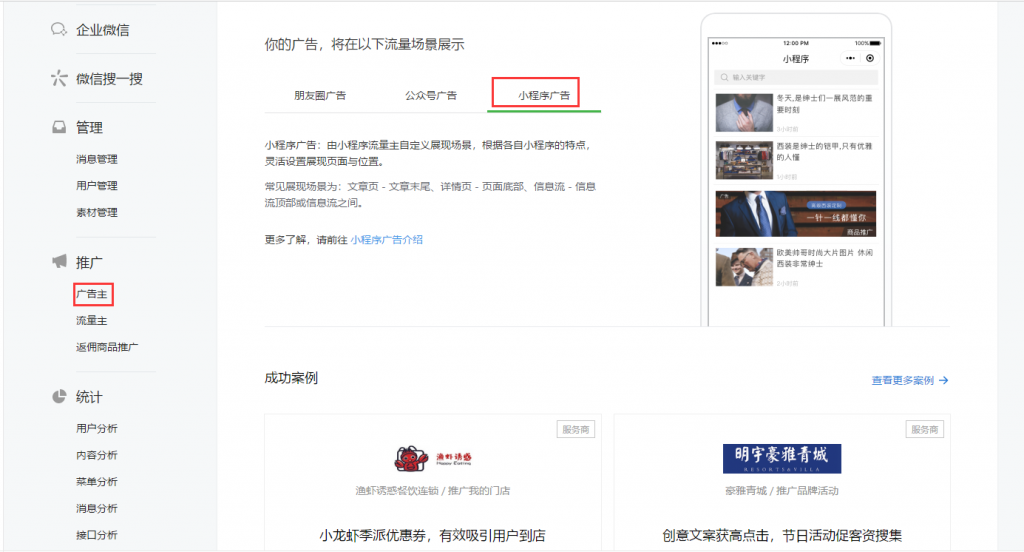Go to 返佣商品推广 in sidebar
The width and height of the screenshot is (1024, 552).
[x=107, y=347]
